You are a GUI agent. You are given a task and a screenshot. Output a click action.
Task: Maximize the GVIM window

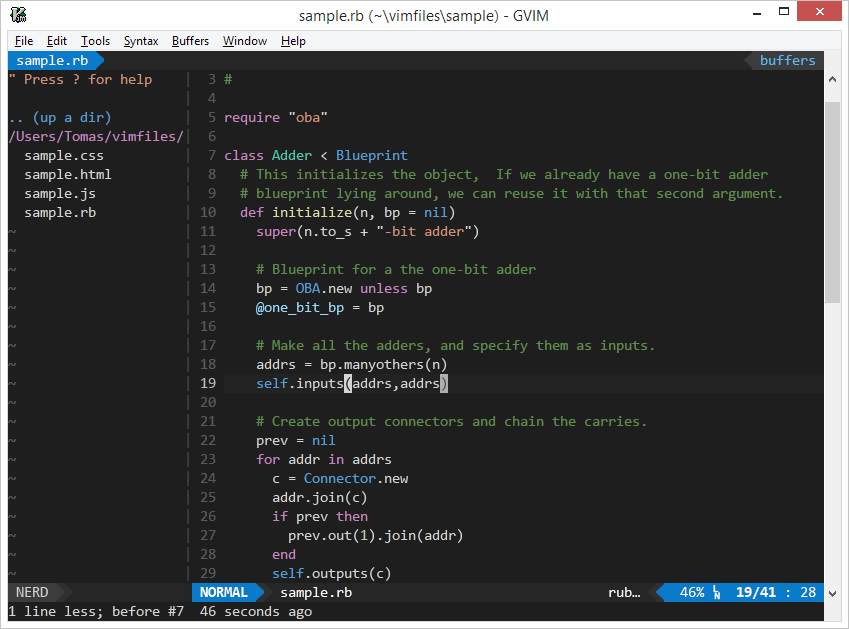coord(783,11)
